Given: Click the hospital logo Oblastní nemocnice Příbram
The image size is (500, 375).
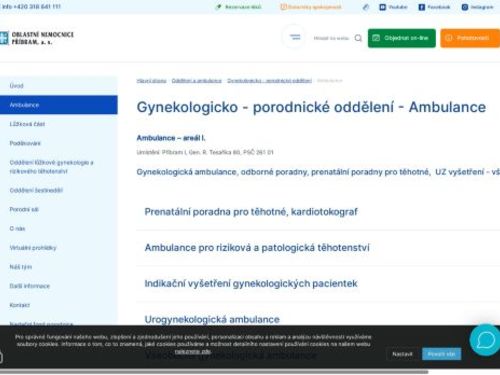Looking at the screenshot, I should click(37, 38).
